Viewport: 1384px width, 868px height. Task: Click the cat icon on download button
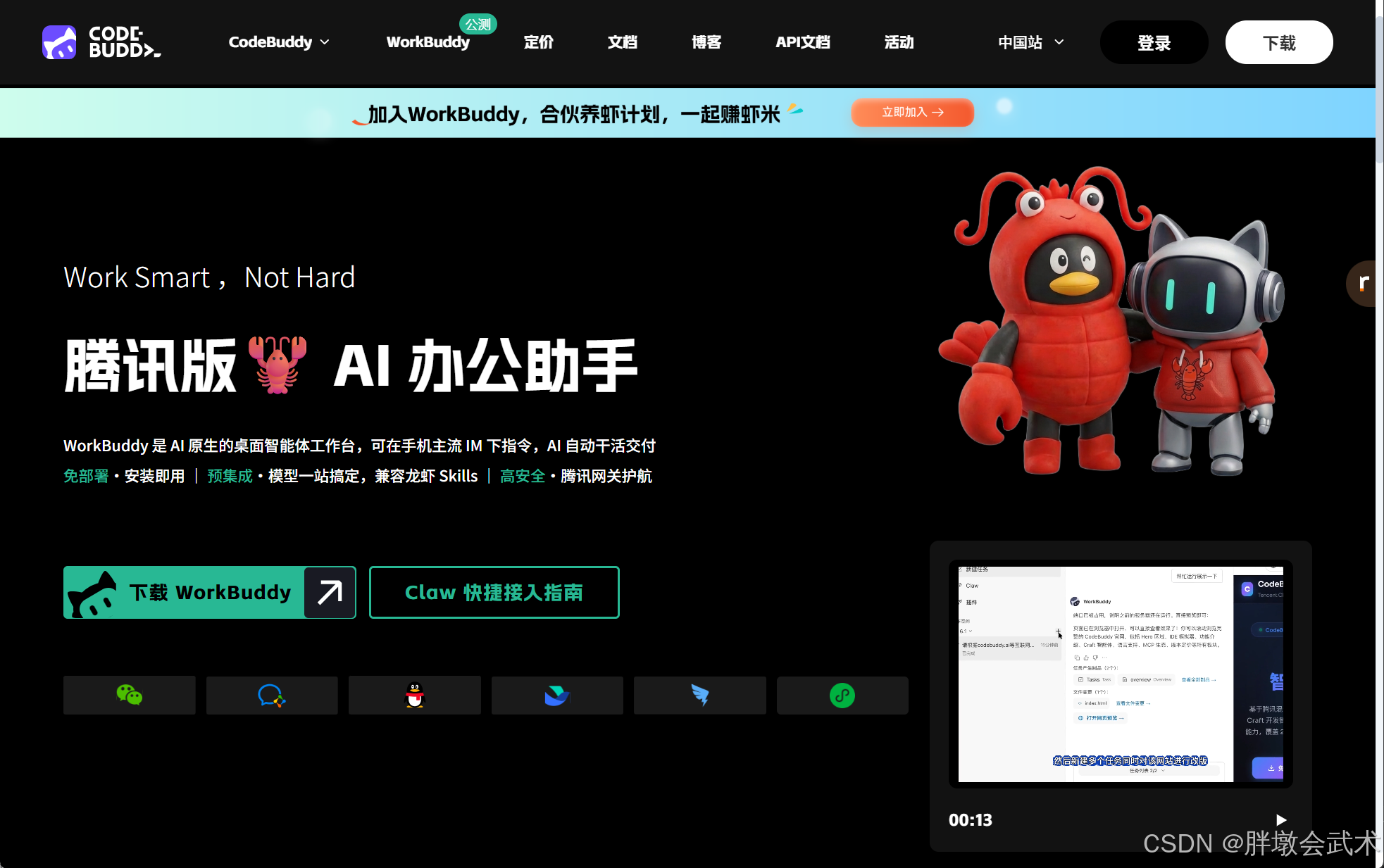click(92, 595)
